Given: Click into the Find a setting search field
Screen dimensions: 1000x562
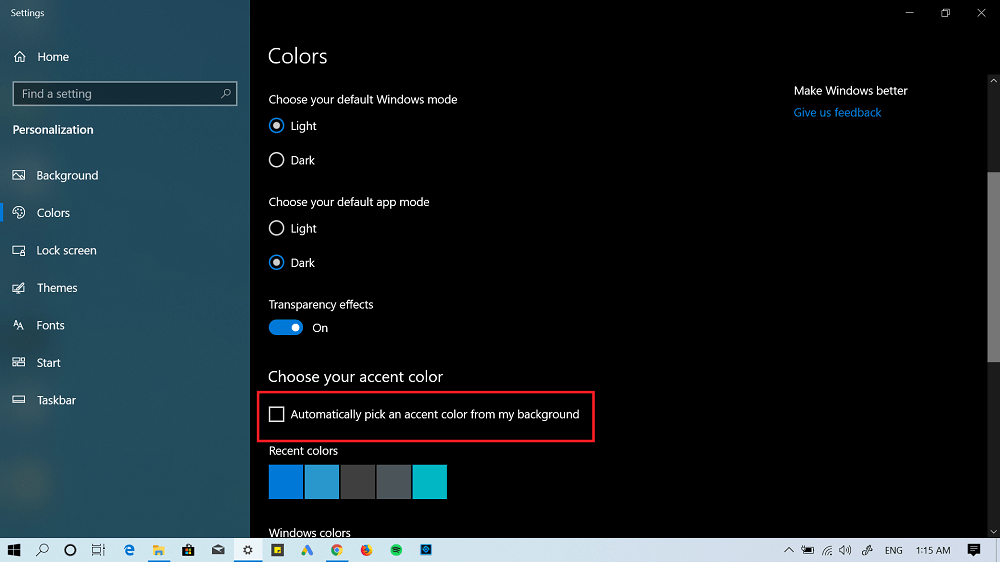Looking at the screenshot, I should [x=125, y=94].
